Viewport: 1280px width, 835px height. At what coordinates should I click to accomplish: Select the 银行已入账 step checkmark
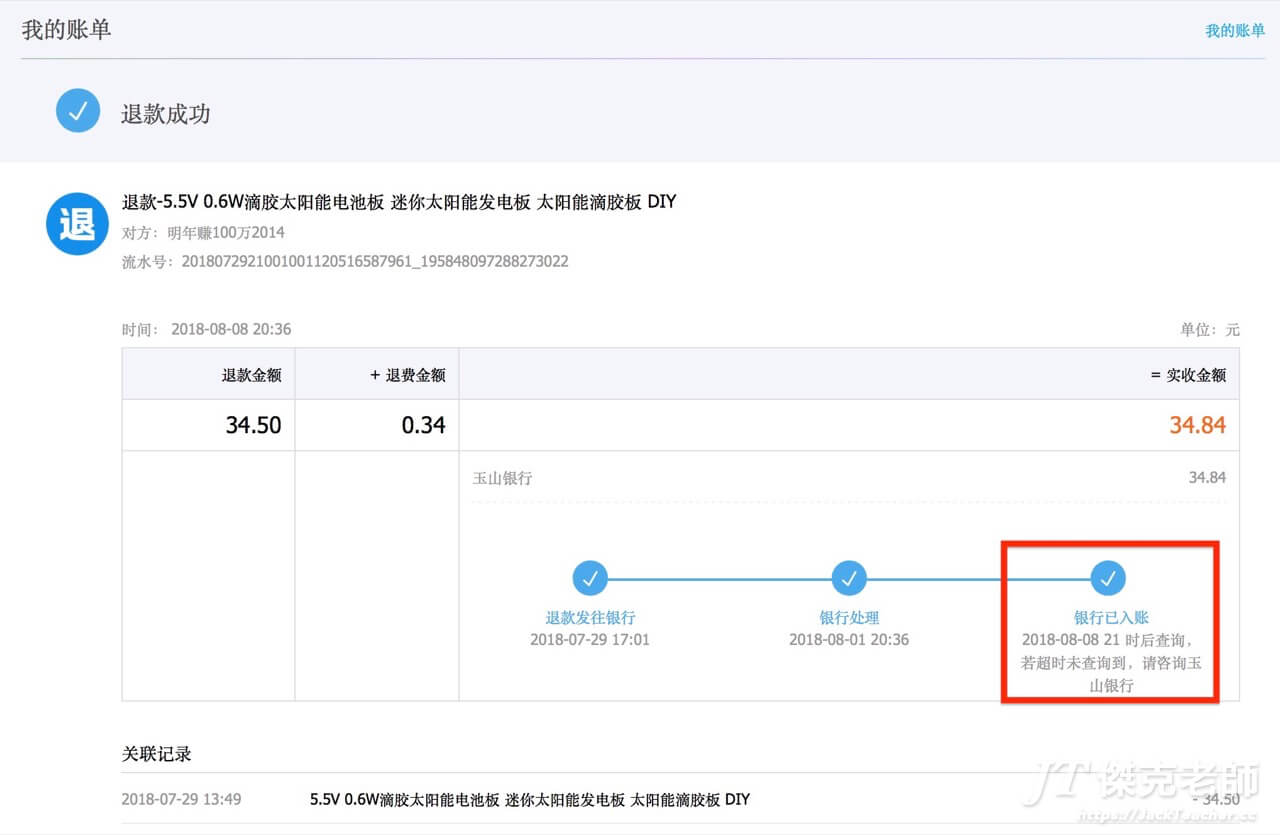point(1108,578)
